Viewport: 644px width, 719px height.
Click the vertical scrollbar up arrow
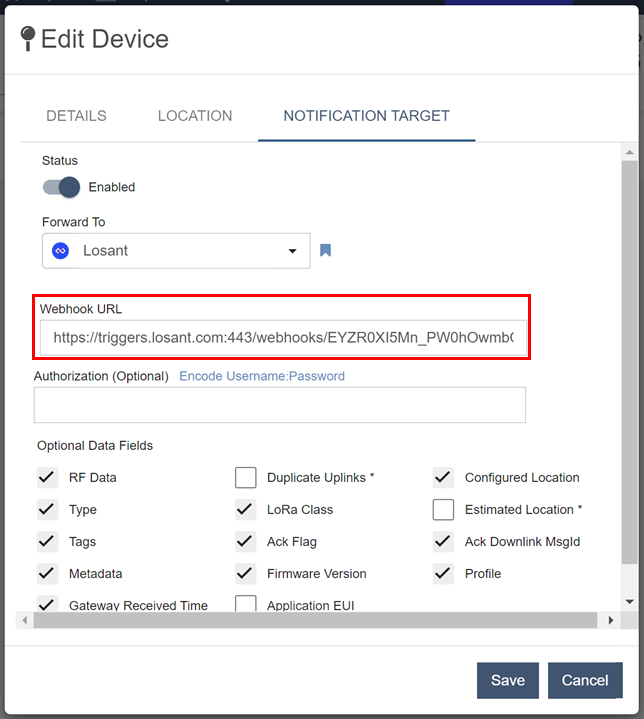(x=630, y=152)
